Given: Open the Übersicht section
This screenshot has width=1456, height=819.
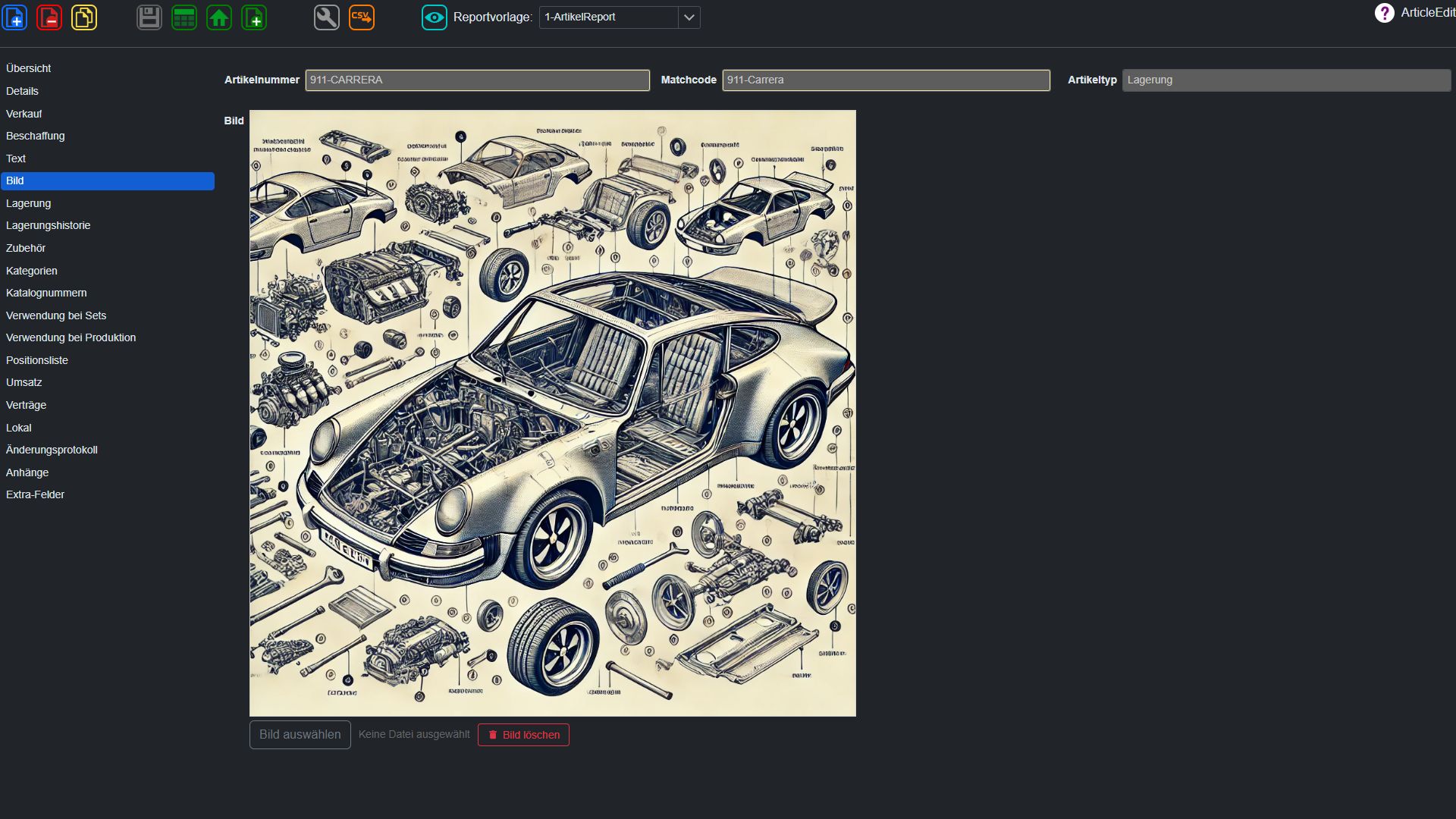Looking at the screenshot, I should [x=108, y=68].
